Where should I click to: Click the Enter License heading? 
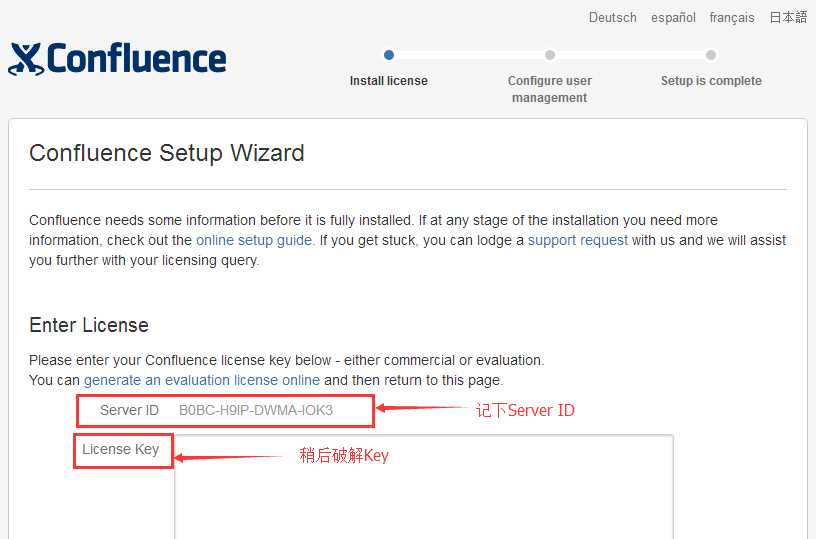89,325
